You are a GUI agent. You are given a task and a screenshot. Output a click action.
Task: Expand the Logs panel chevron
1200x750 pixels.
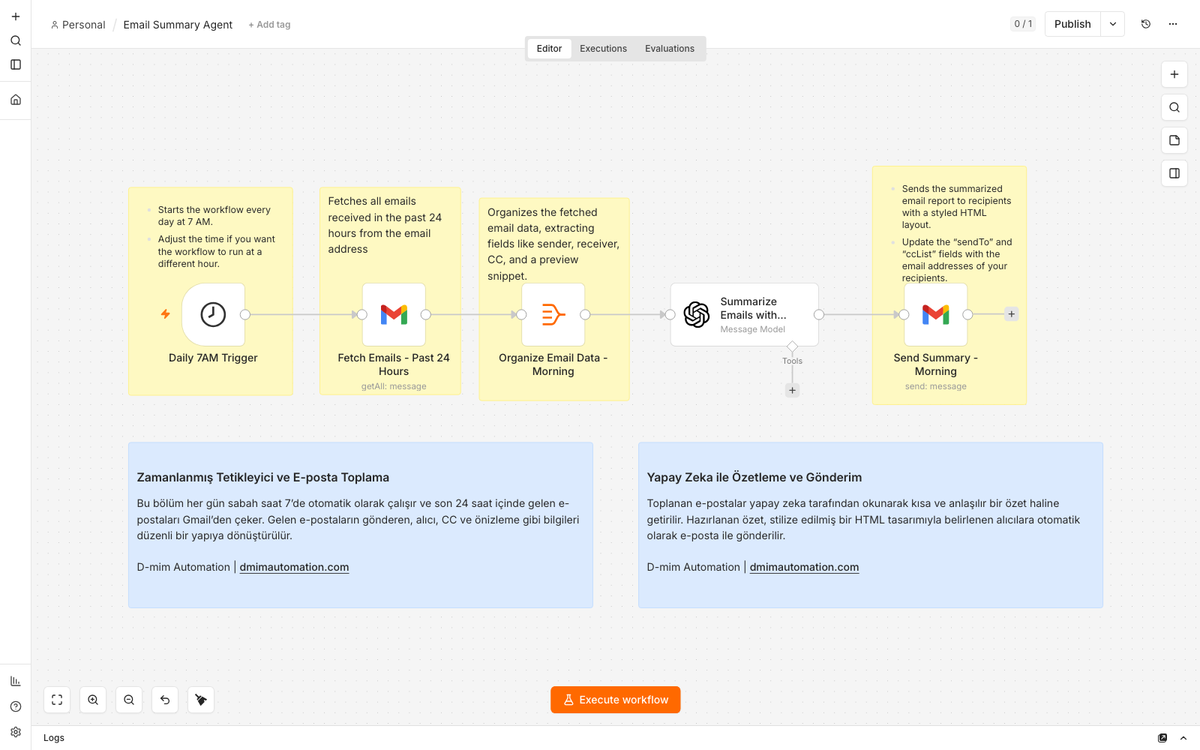pyautogui.click(x=1184, y=738)
